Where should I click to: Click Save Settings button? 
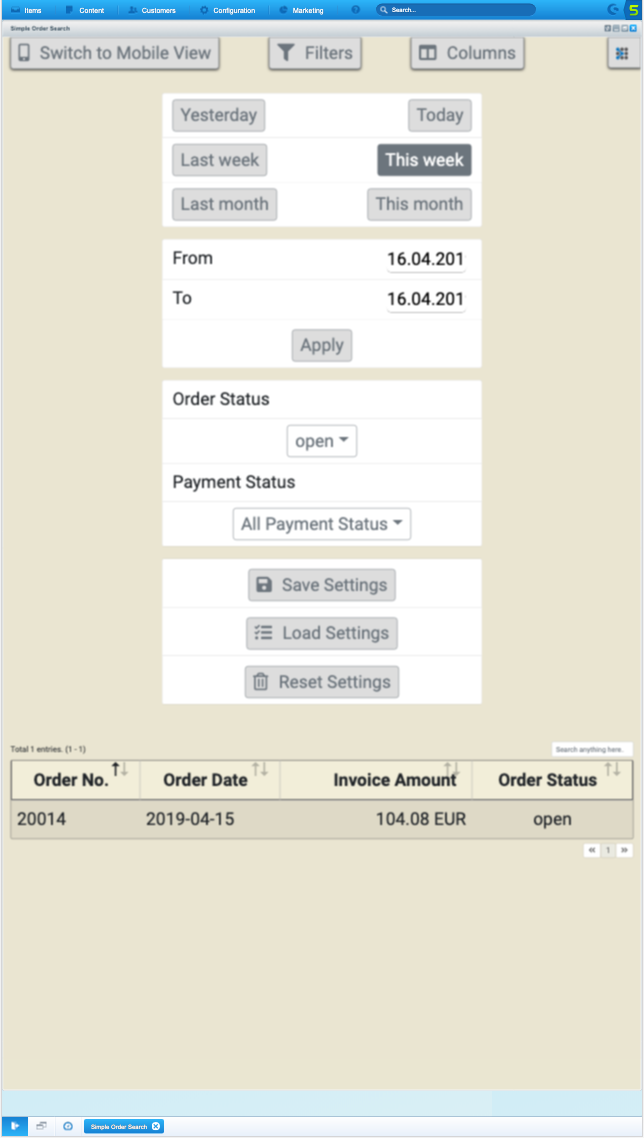322,585
